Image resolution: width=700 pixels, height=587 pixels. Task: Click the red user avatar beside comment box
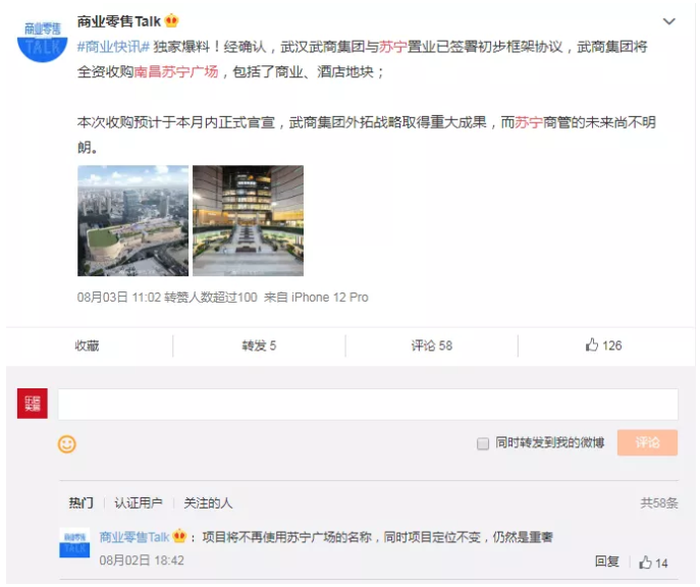pyautogui.click(x=32, y=403)
